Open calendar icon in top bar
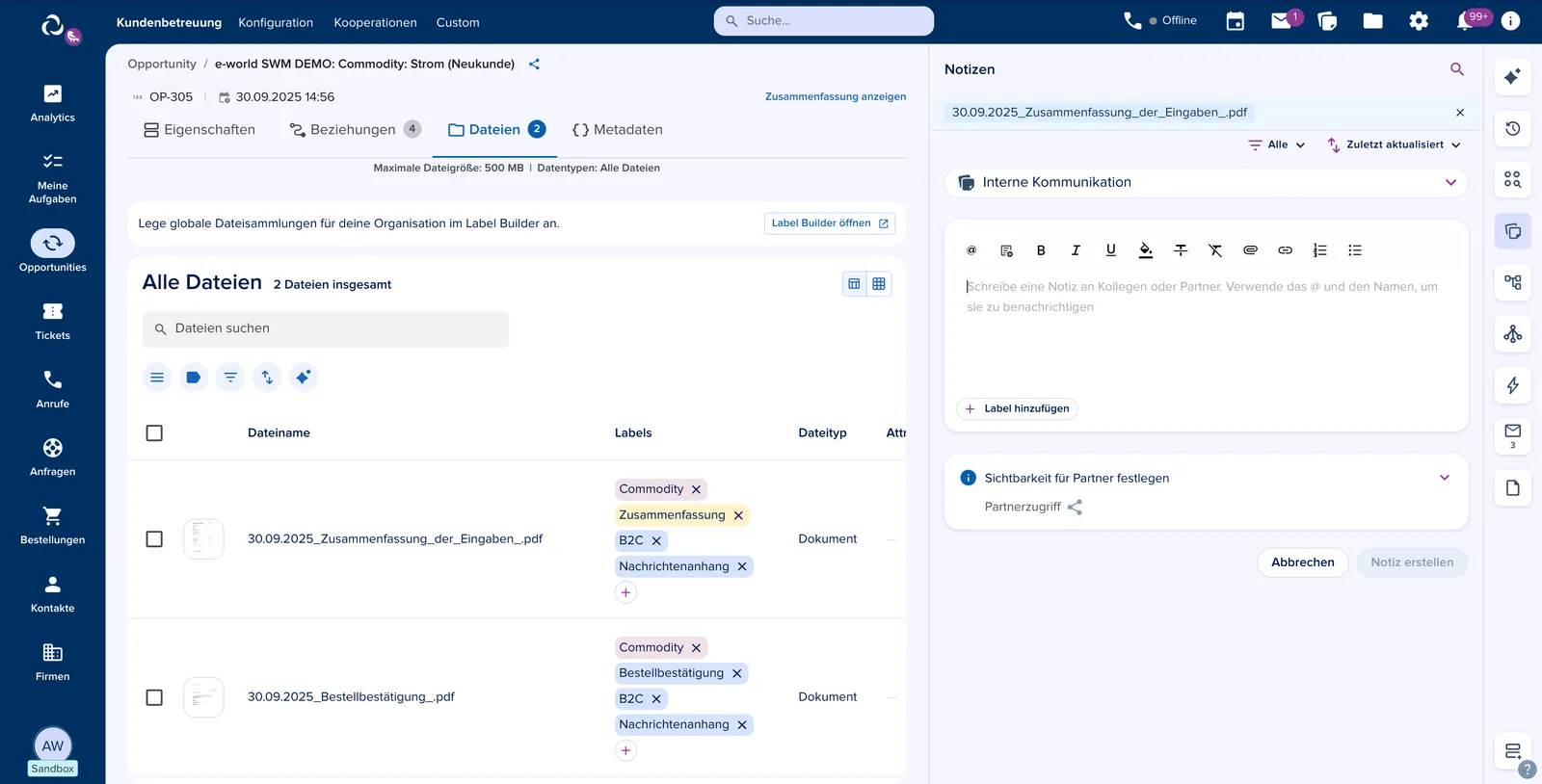1542x784 pixels. point(1235,21)
